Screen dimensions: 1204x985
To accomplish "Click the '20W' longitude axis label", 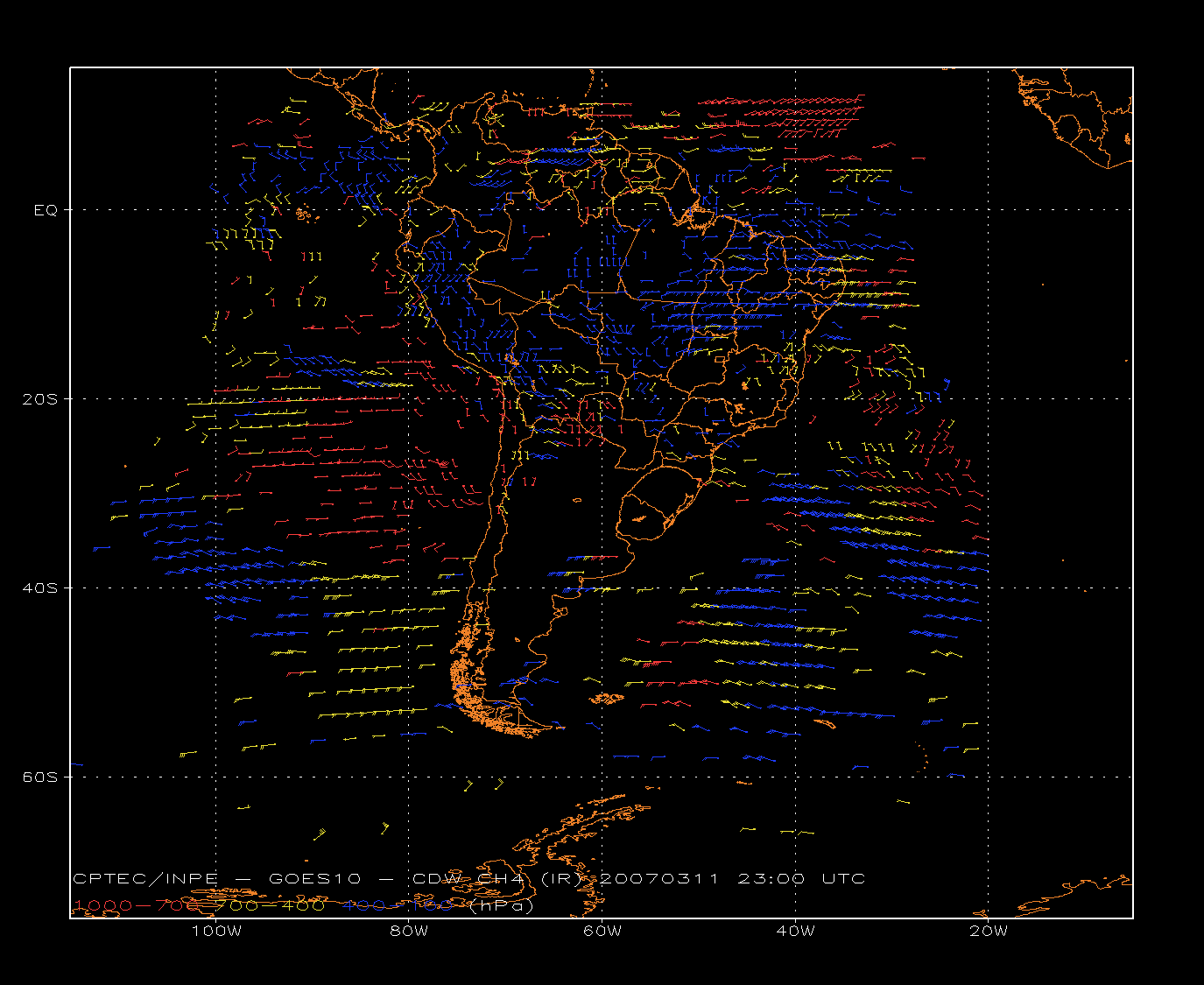I will point(989,932).
